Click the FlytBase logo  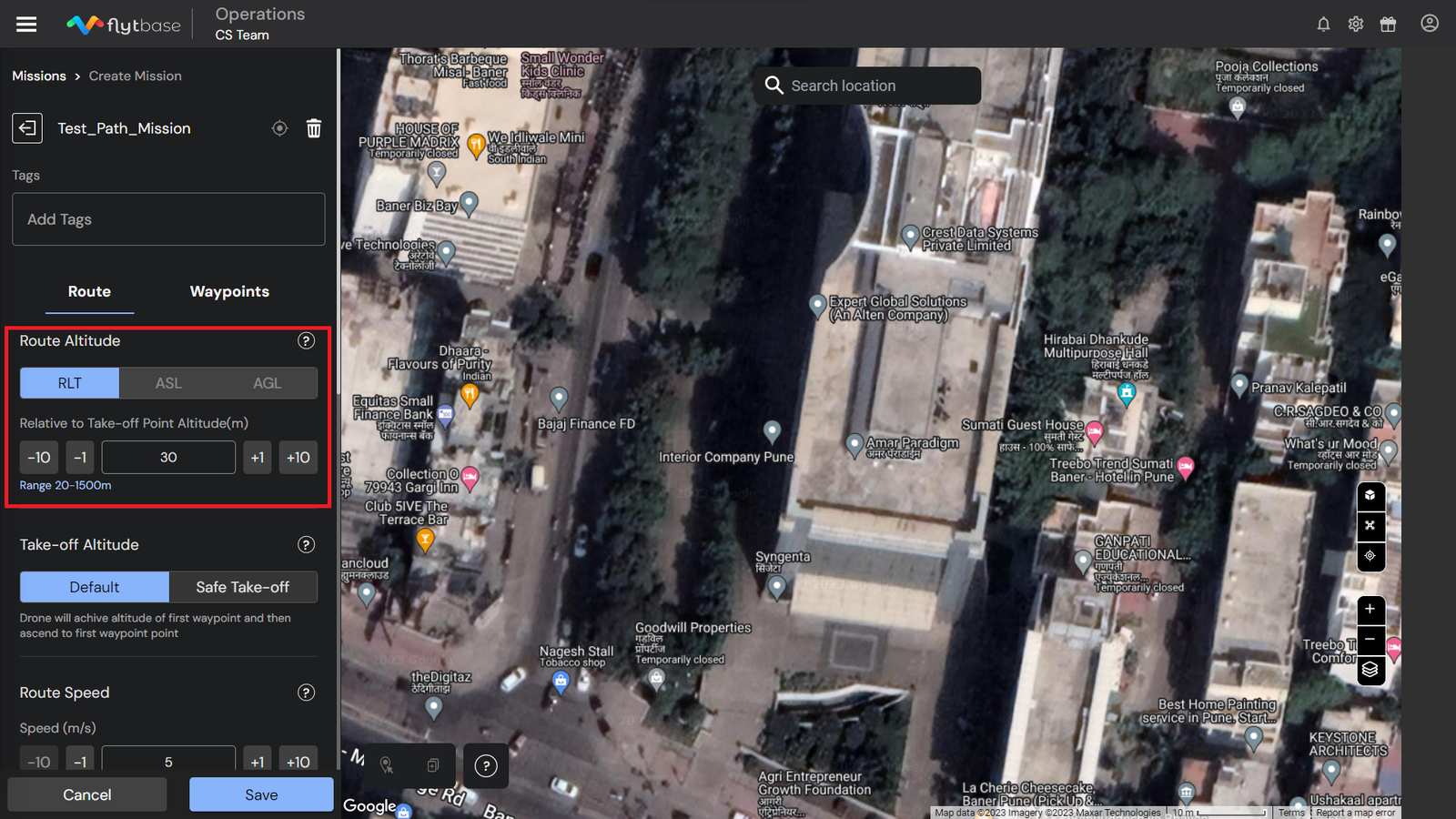124,25
